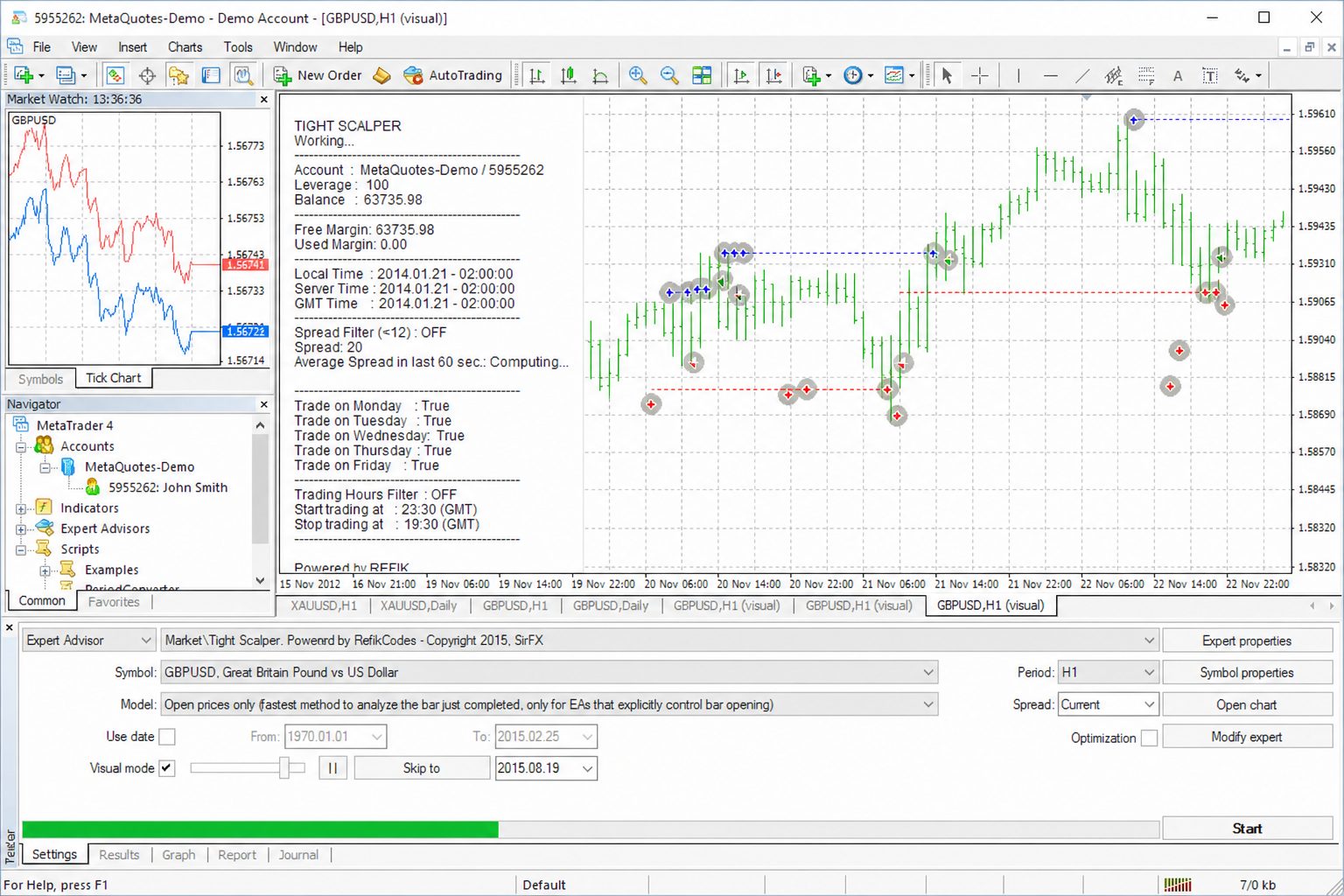Switch to the Navigator Favorites tab
The image size is (1344, 896).
point(114,602)
